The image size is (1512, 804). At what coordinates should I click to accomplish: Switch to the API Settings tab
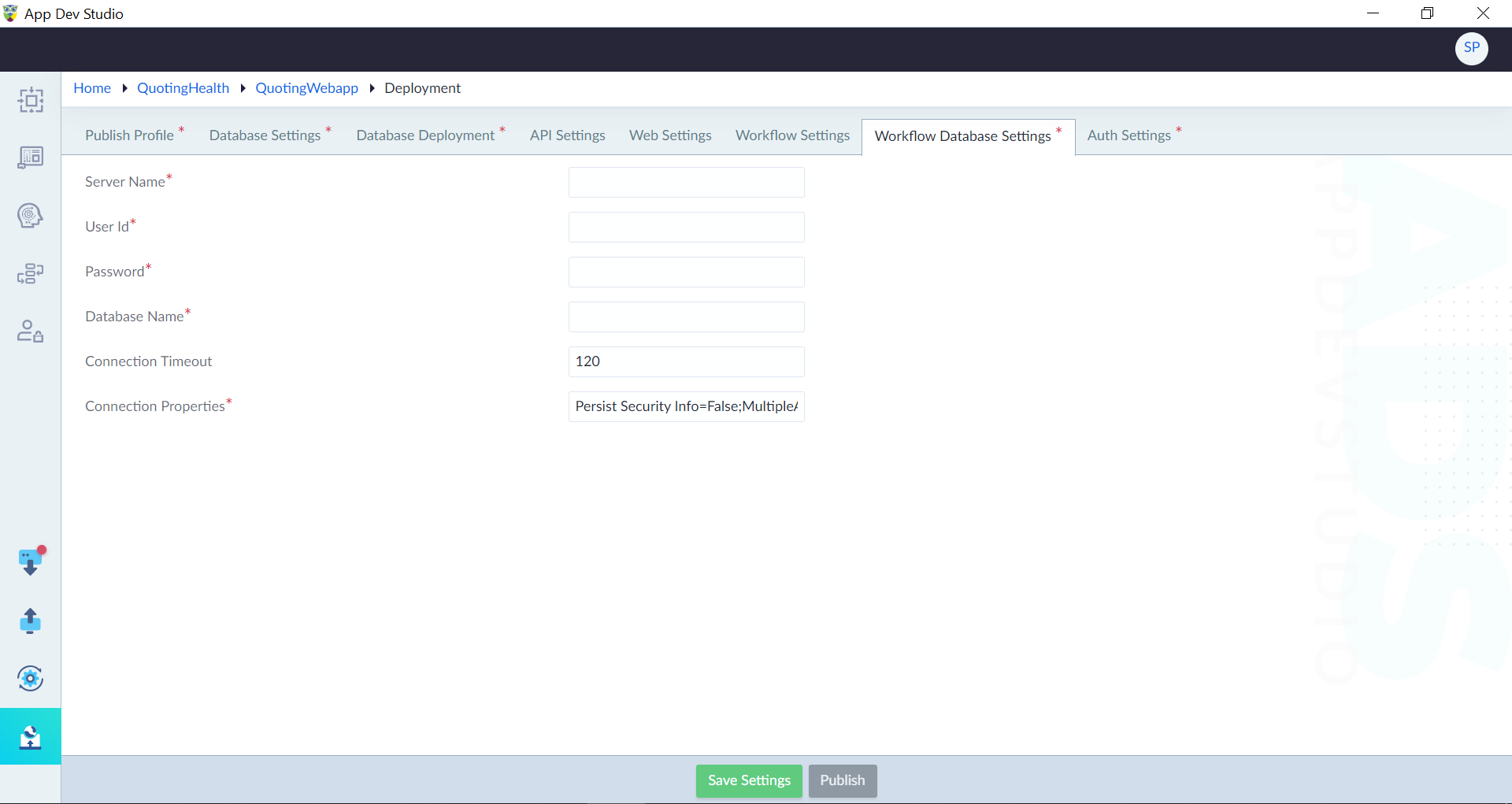pos(567,135)
